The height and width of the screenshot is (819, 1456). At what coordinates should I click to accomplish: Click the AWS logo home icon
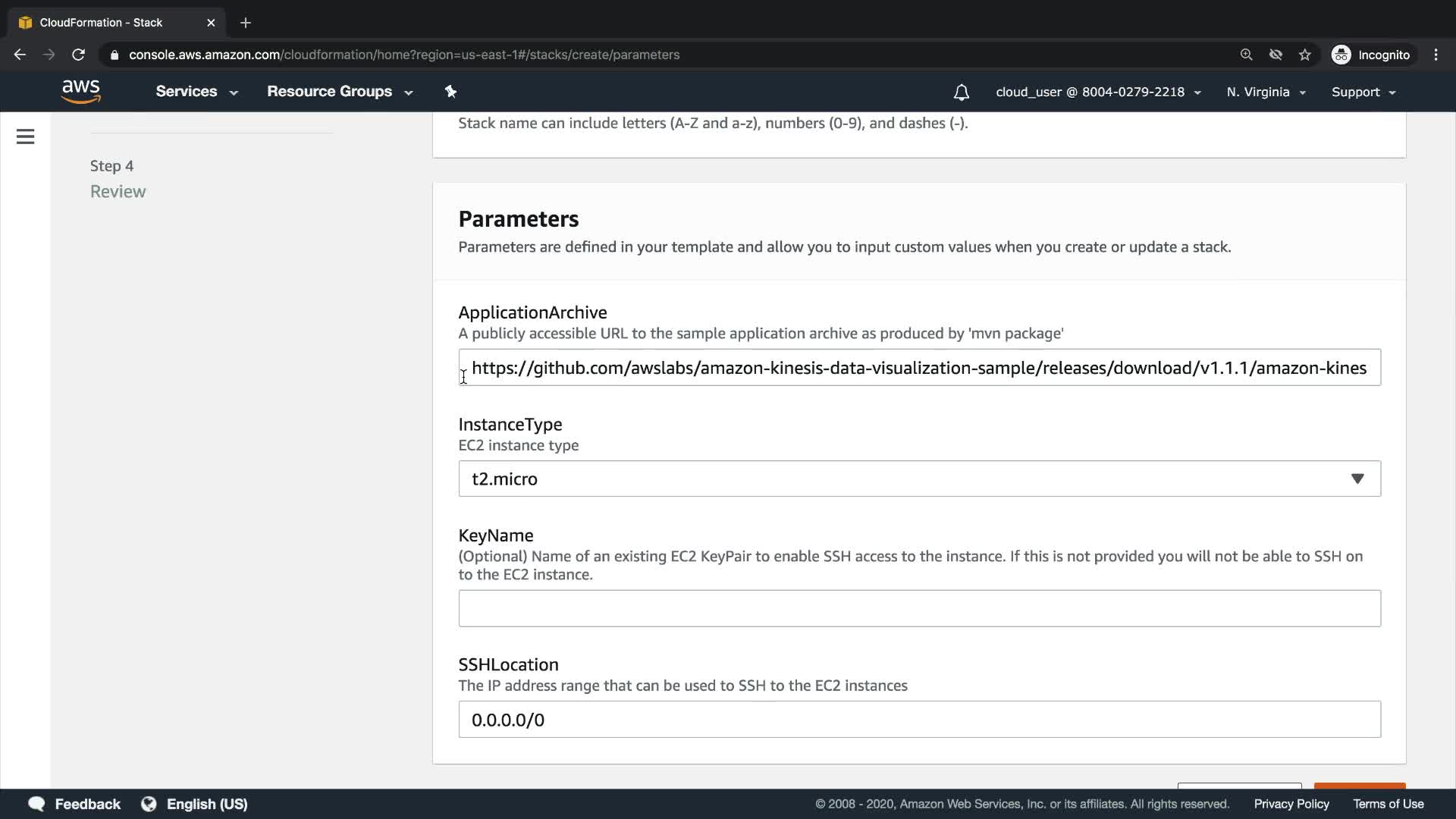pos(81,92)
